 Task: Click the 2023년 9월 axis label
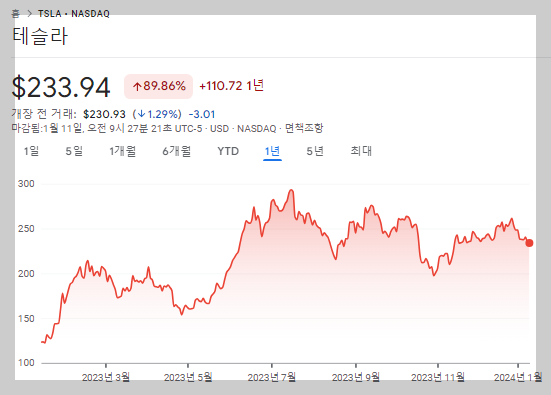tap(356, 377)
